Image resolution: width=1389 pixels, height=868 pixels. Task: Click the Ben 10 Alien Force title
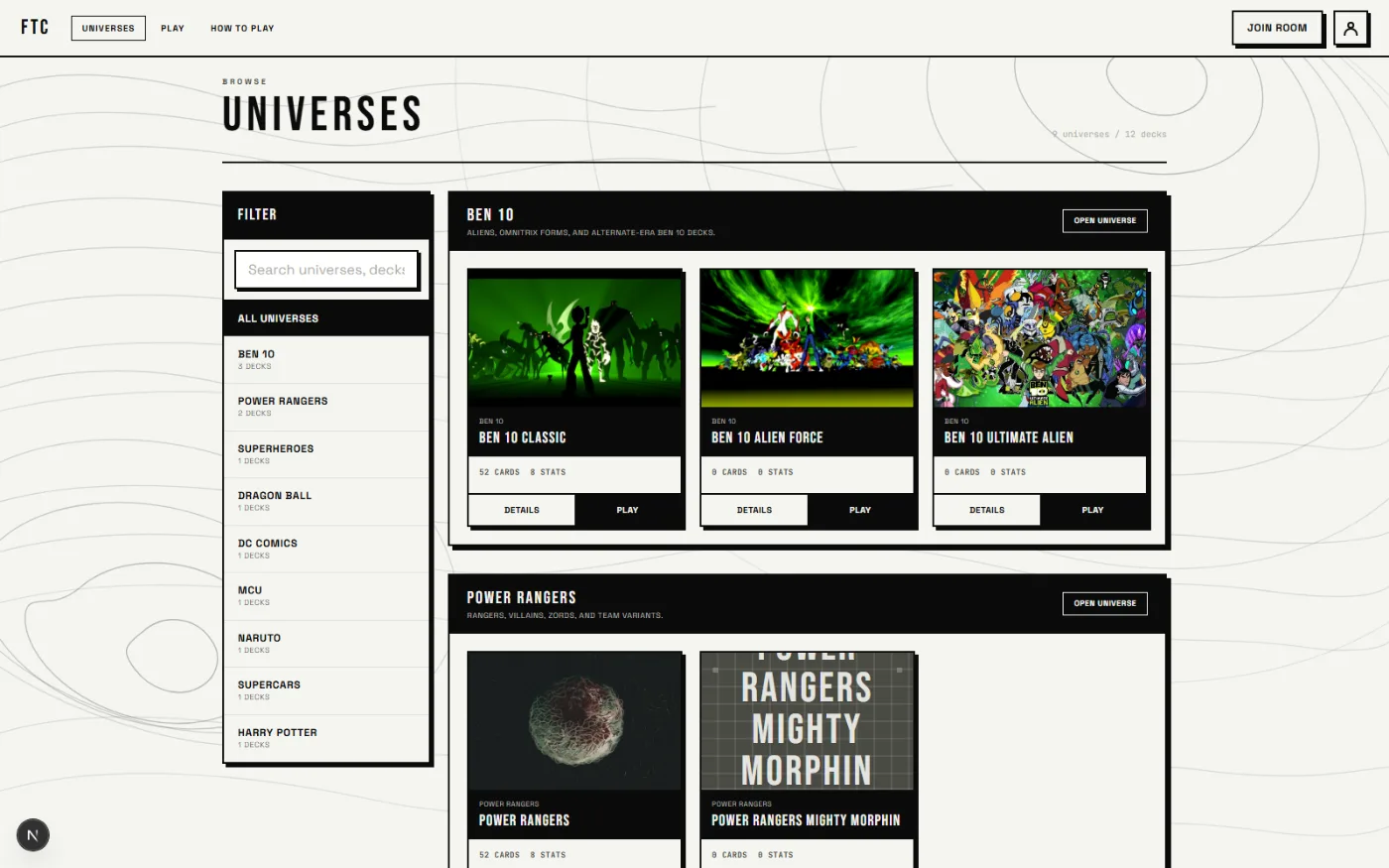767,437
